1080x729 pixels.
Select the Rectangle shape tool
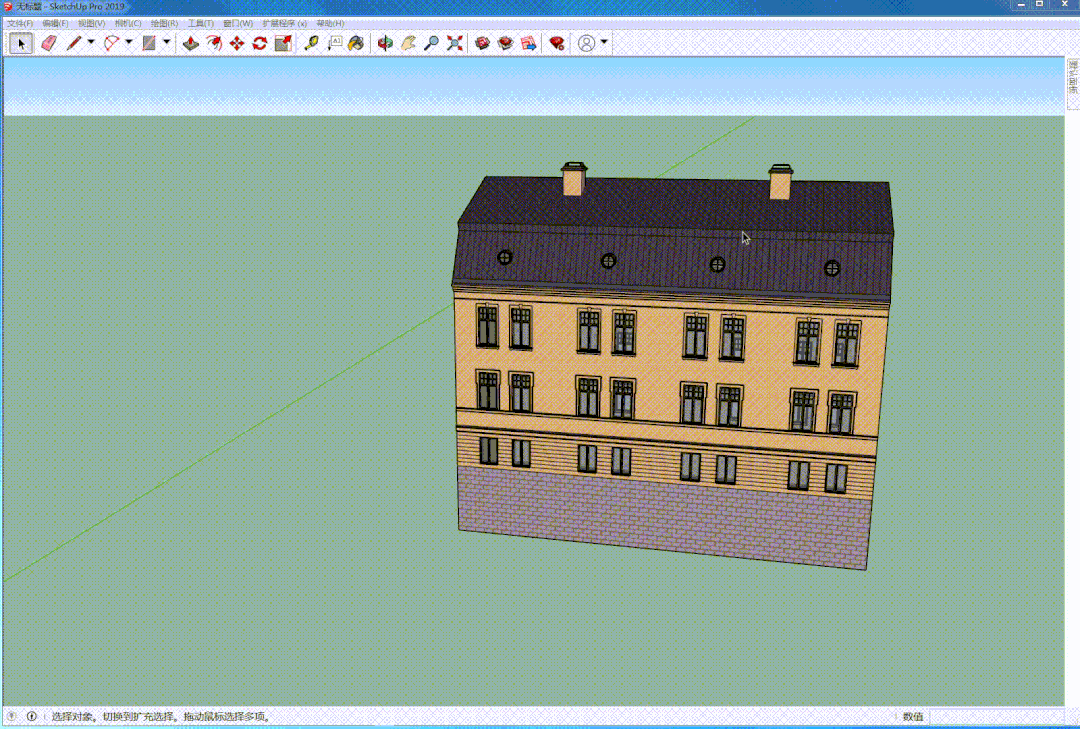click(x=149, y=43)
